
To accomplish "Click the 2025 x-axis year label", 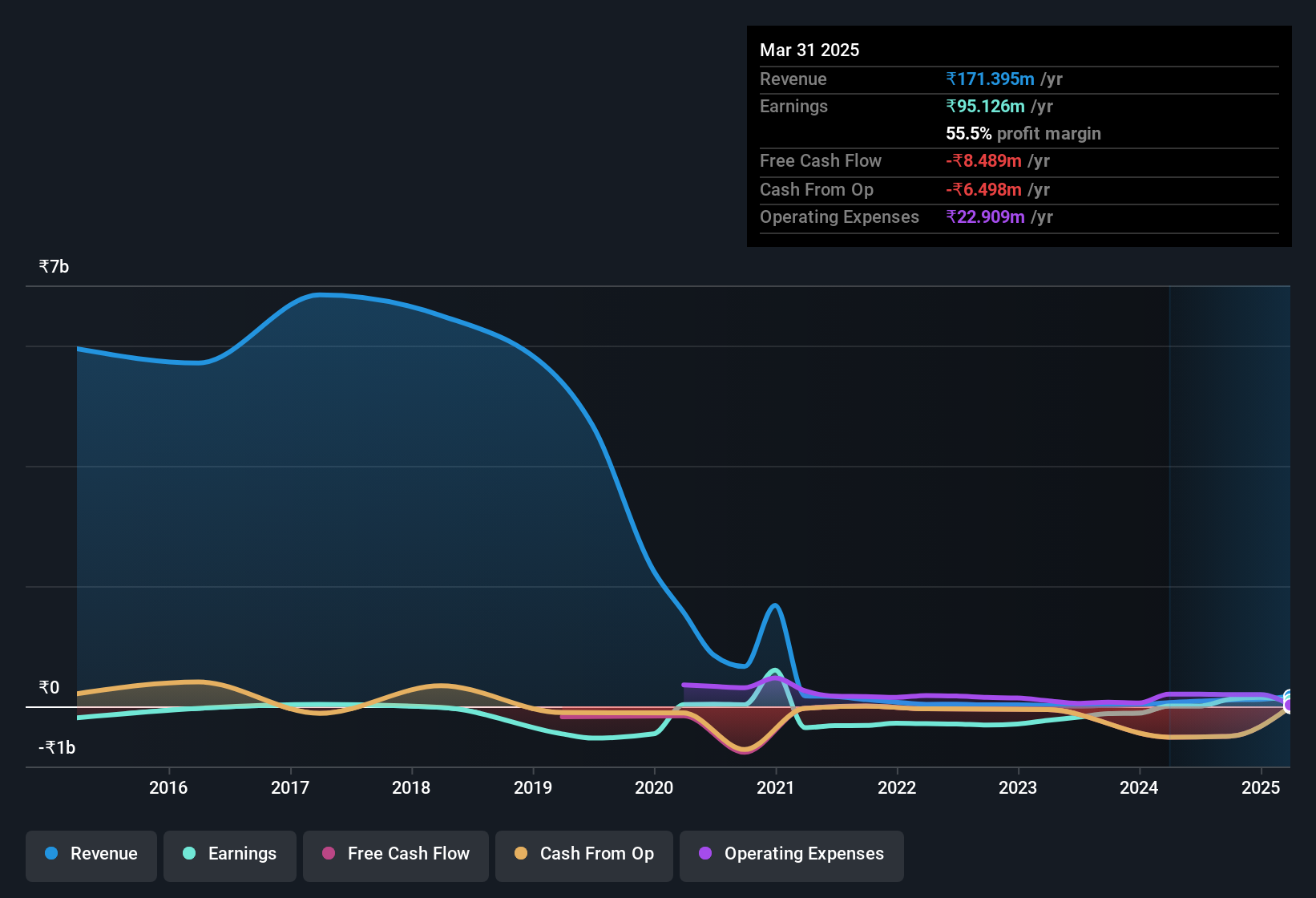I will [1261, 787].
